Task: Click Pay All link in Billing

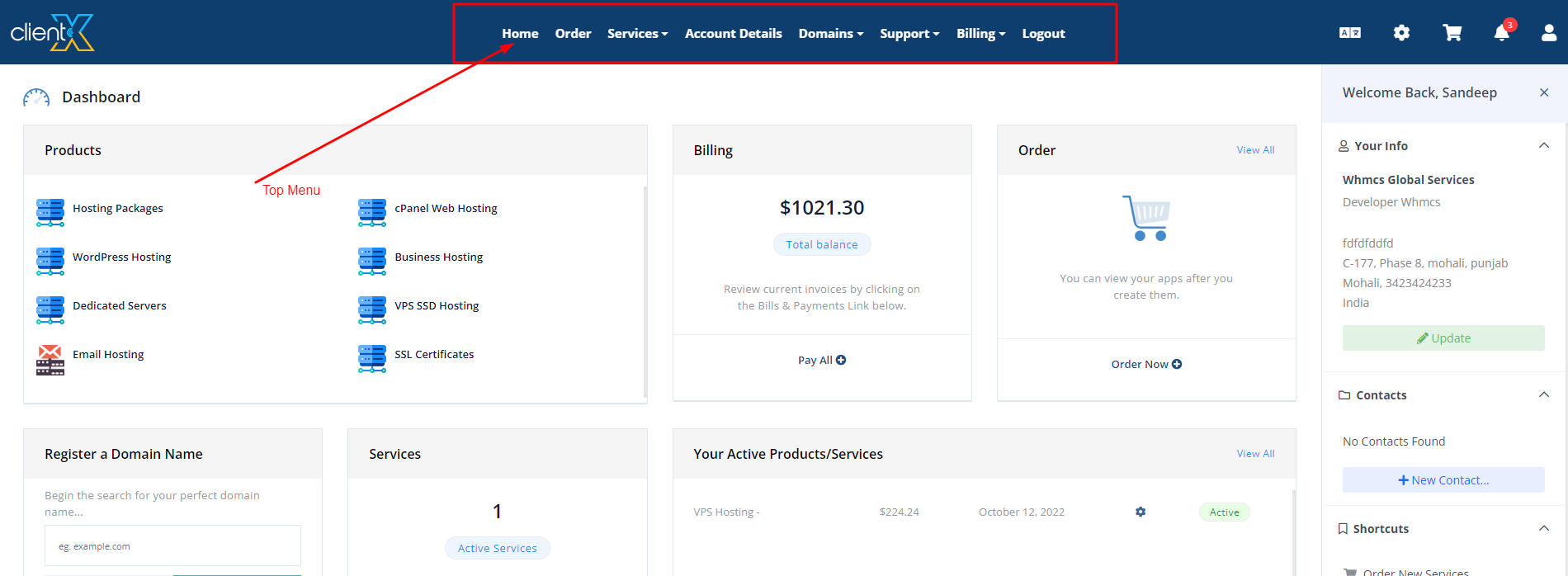Action: 821,361
